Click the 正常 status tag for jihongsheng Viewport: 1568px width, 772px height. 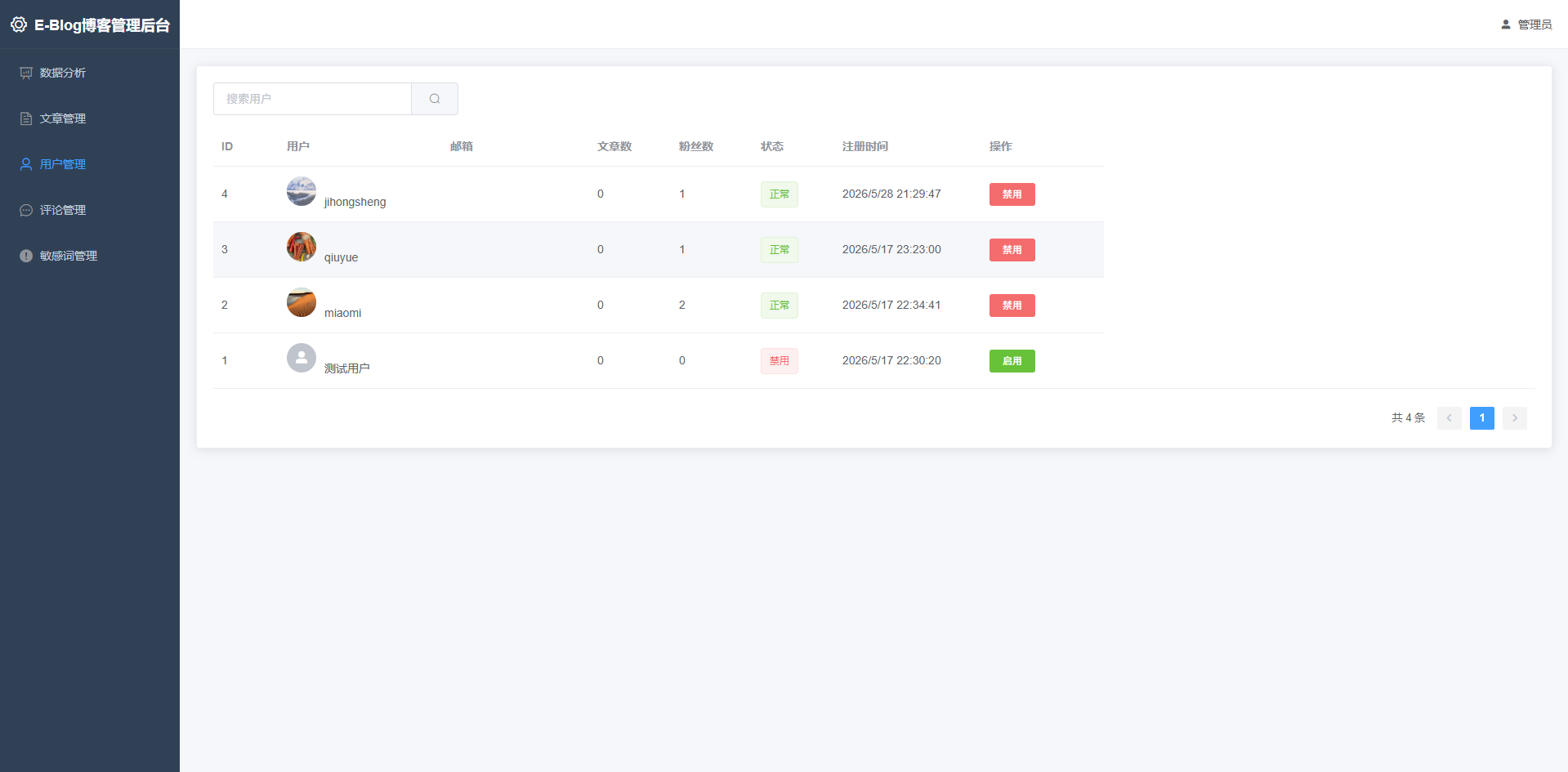coord(780,194)
